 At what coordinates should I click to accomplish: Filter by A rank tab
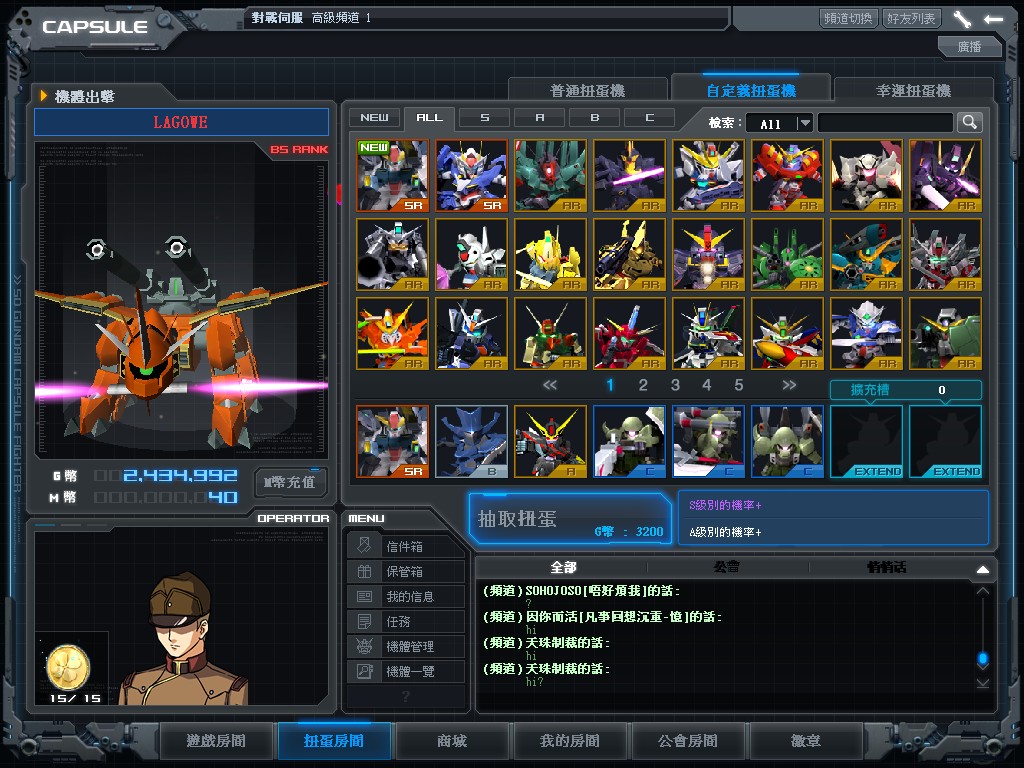539,118
